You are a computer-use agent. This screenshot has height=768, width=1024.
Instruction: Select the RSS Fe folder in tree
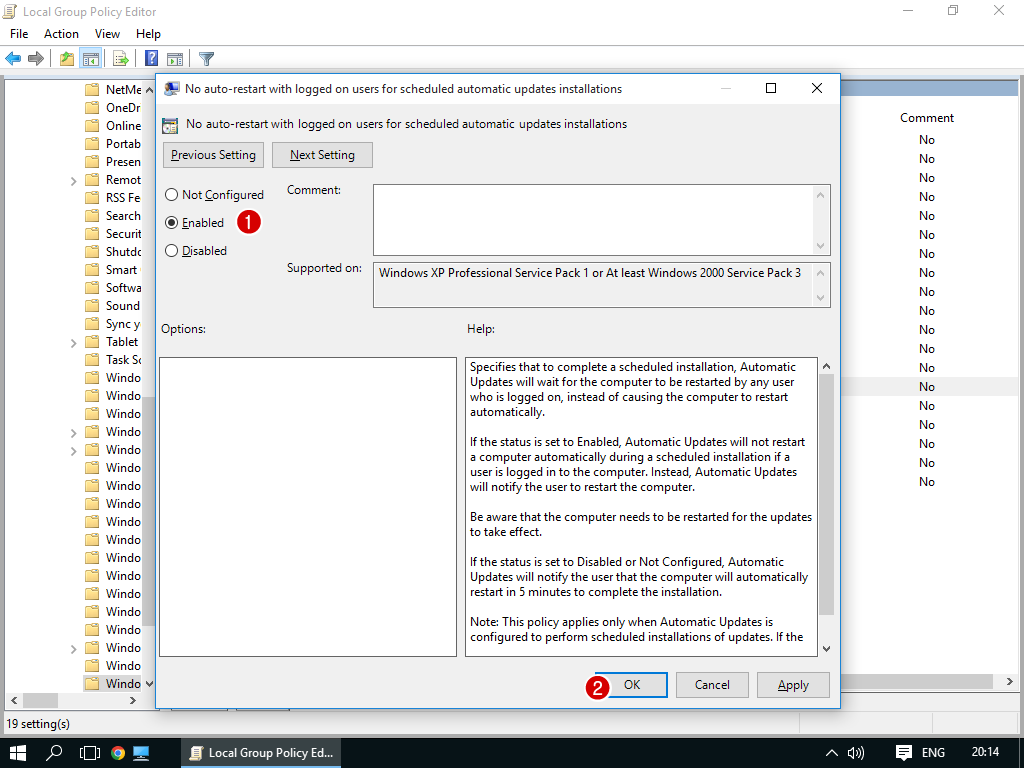click(114, 197)
